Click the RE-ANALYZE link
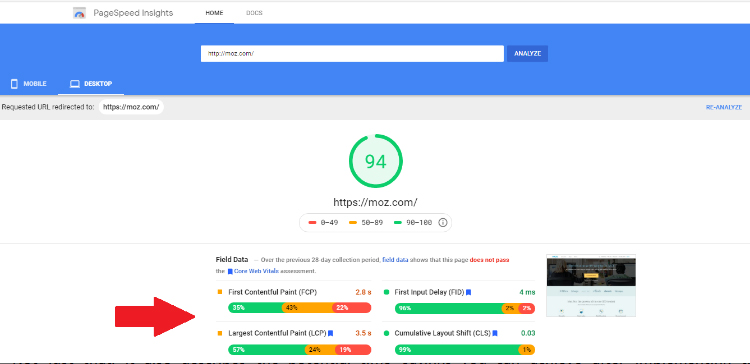Screen dimensions: 750x364 [724, 108]
